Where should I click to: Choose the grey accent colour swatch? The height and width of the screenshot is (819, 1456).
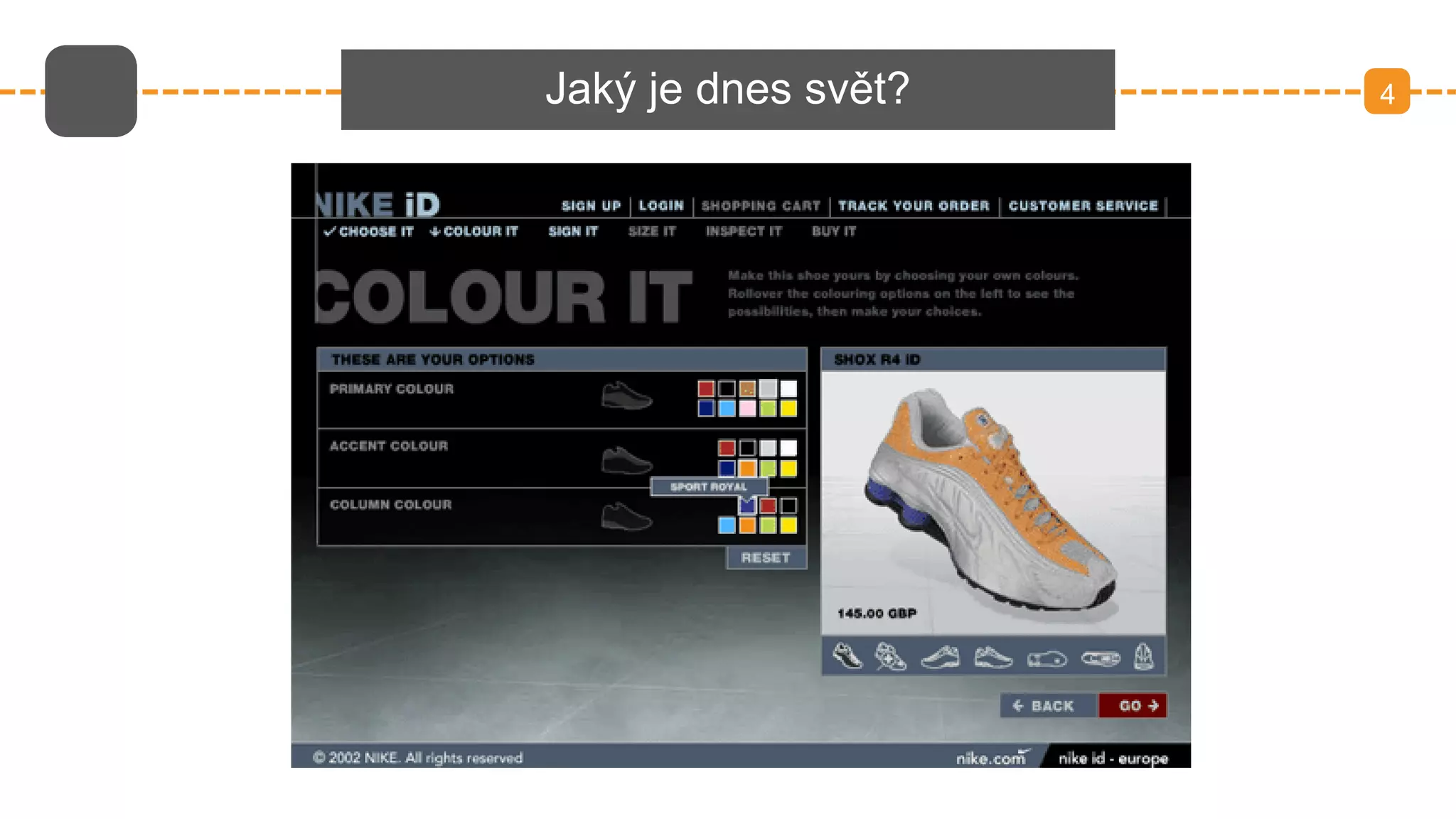click(768, 448)
